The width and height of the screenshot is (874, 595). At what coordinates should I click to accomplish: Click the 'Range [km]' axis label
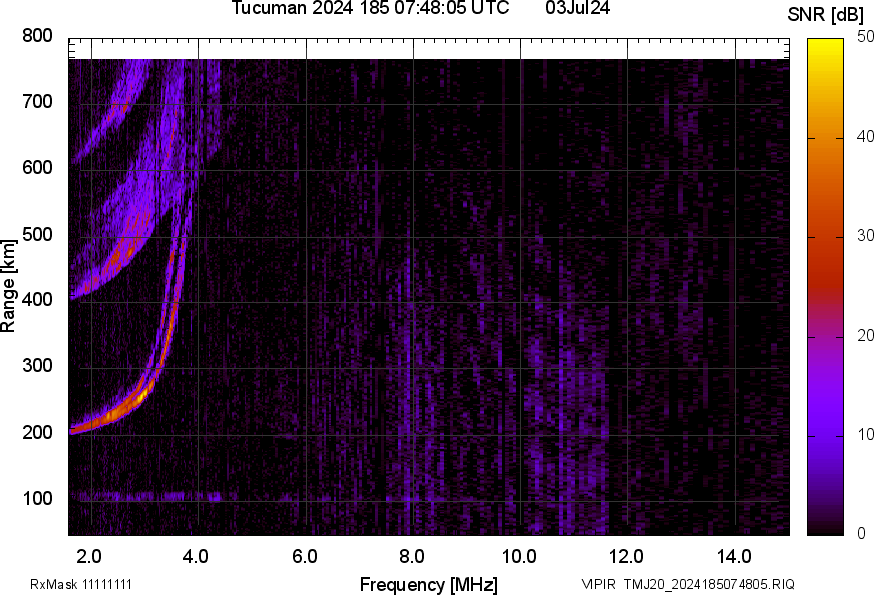(x=8, y=287)
